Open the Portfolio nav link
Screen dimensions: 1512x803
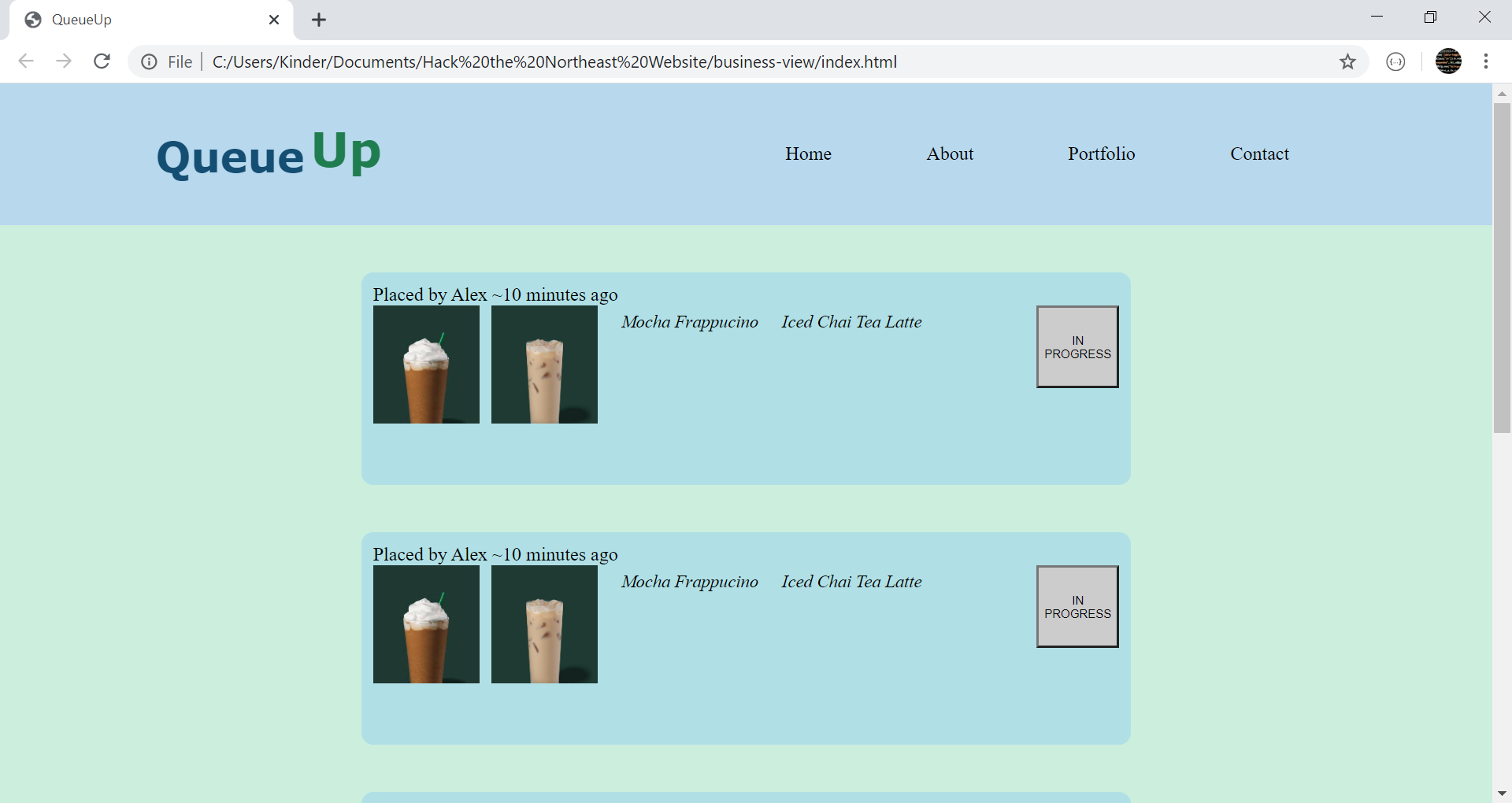click(x=1101, y=154)
